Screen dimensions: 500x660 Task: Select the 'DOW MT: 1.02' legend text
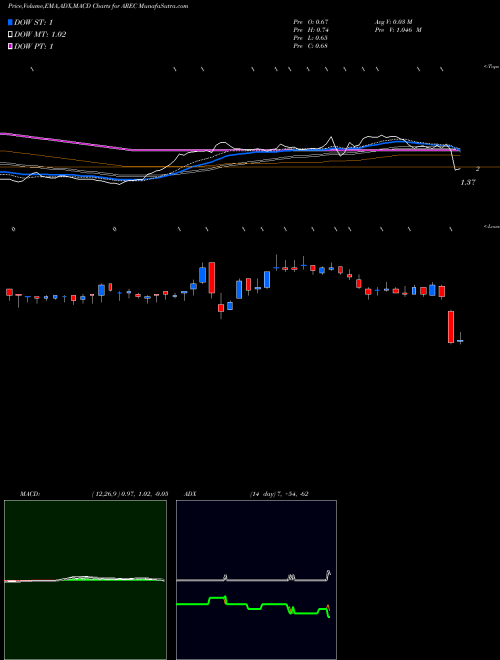click(x=40, y=35)
